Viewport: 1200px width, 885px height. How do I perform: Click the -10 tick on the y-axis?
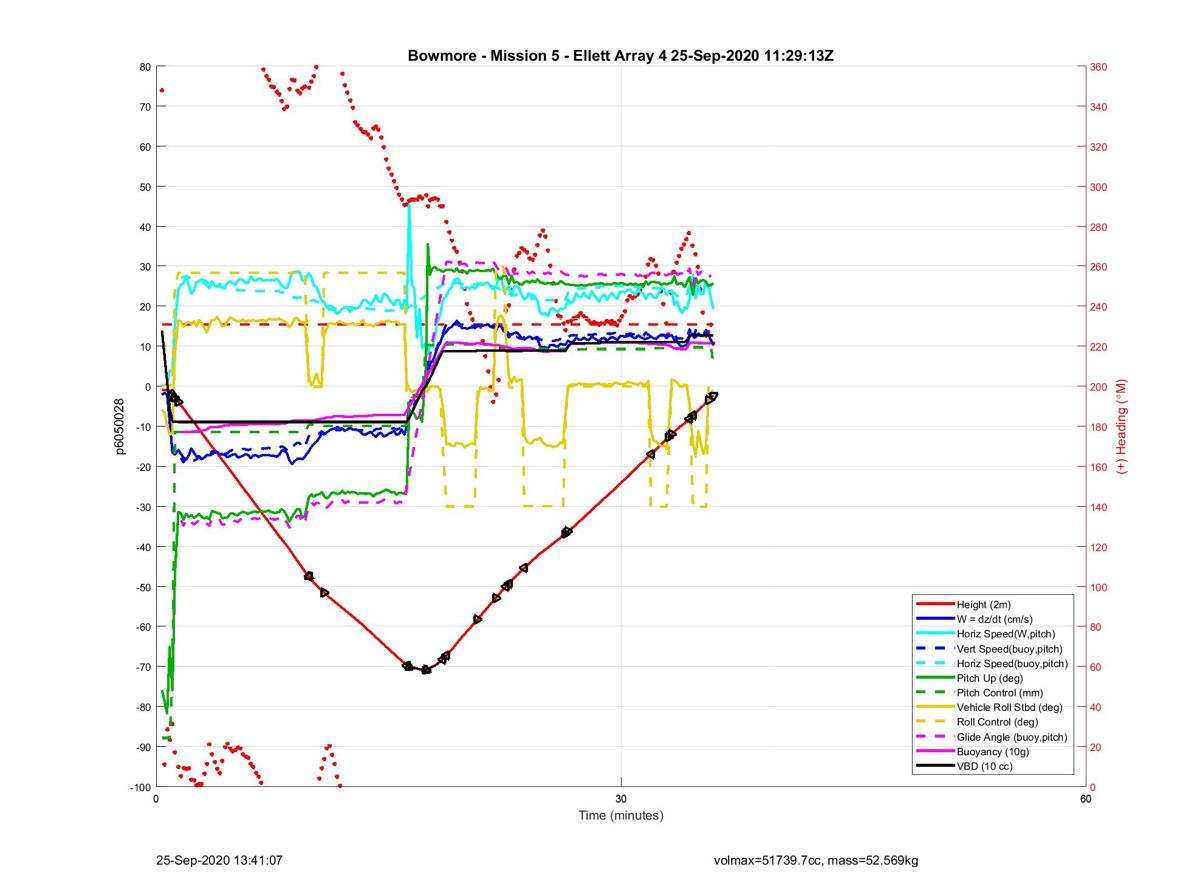coord(142,427)
